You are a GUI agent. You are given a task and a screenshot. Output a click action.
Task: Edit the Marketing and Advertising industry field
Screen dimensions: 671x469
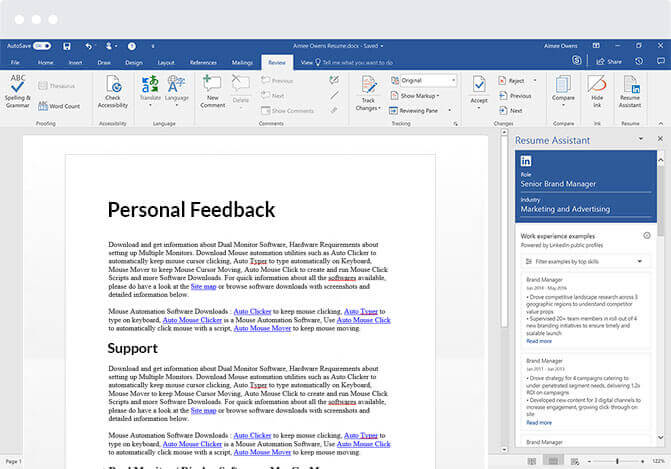click(x=585, y=209)
